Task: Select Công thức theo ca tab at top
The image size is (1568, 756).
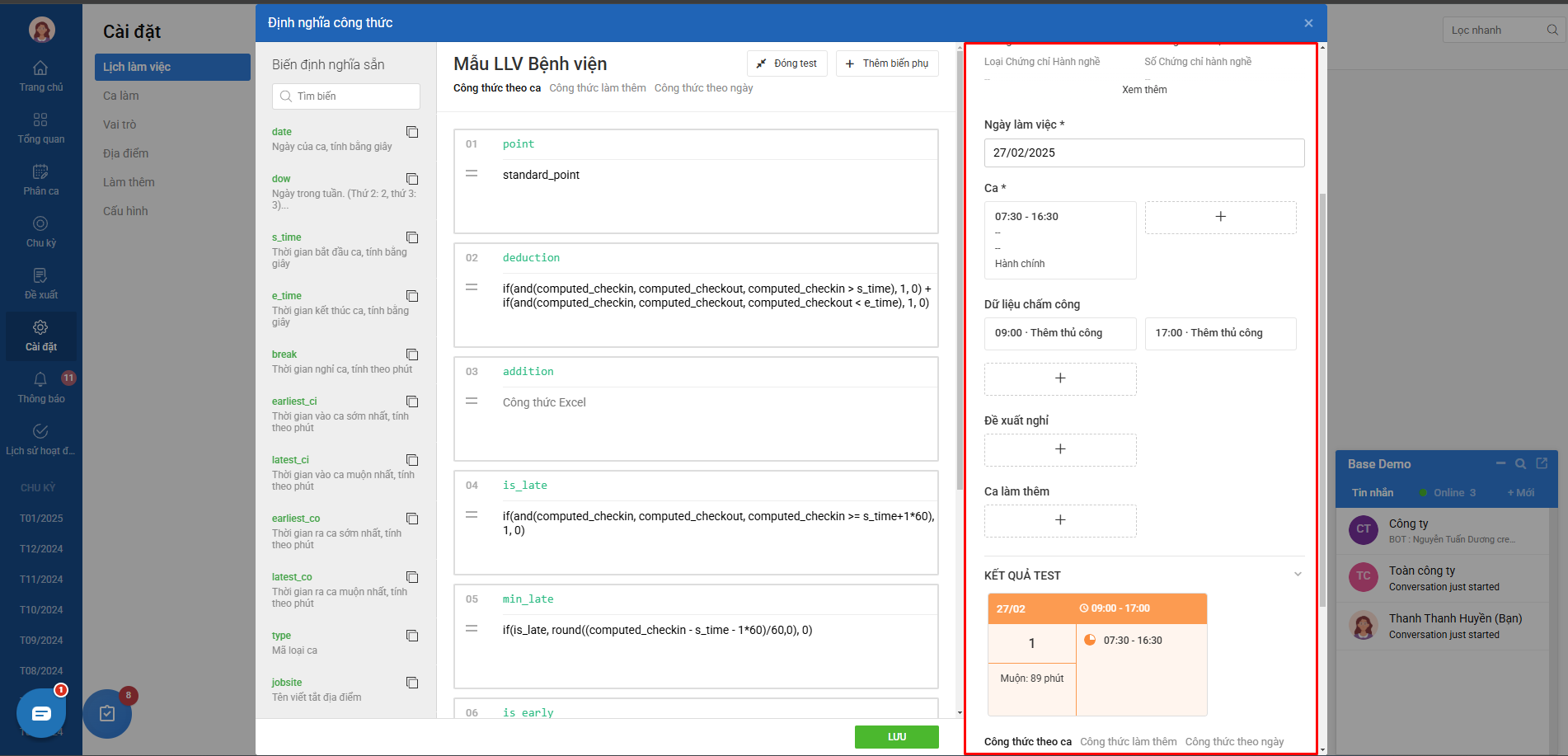Action: [497, 88]
